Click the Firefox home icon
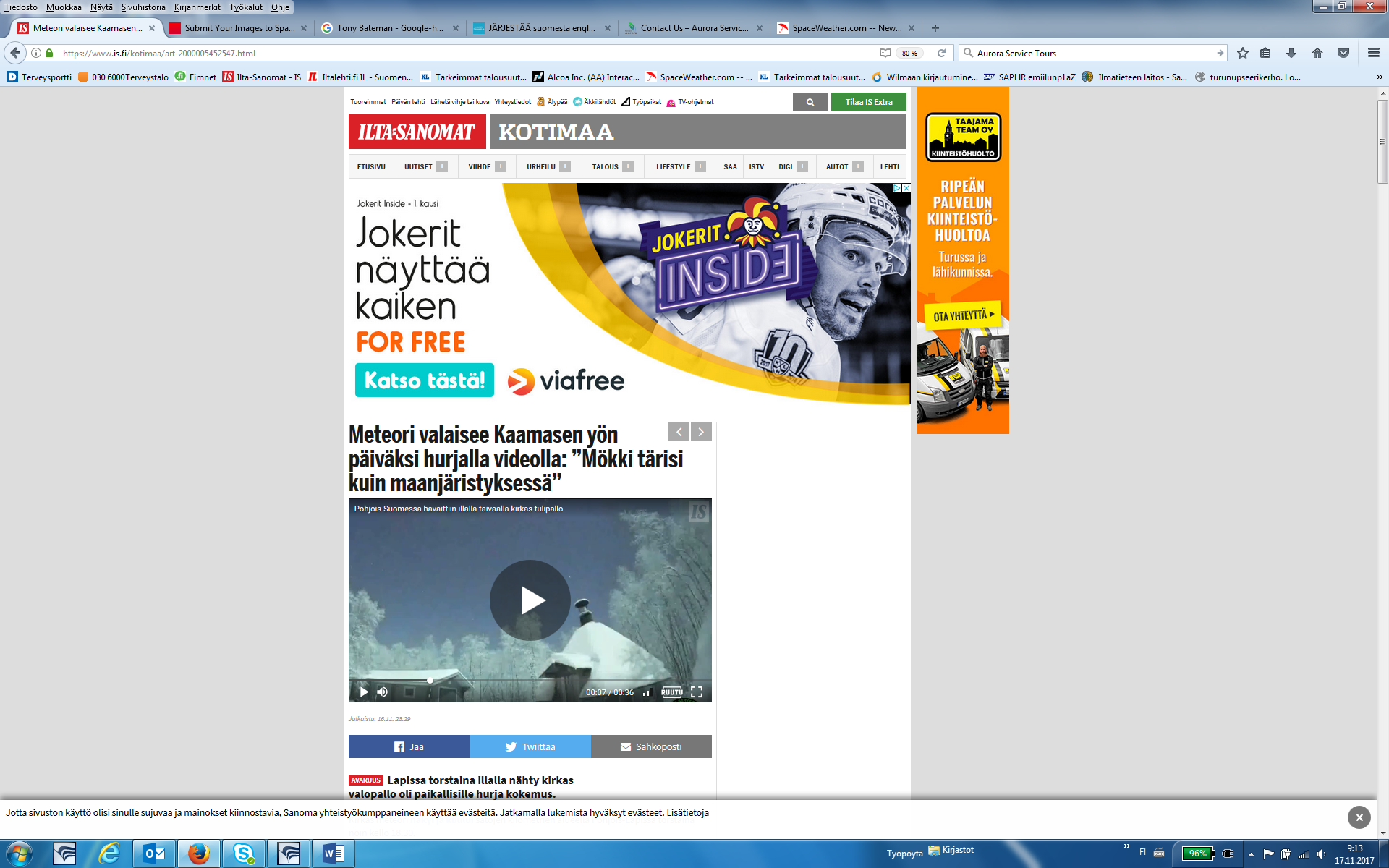The image size is (1389, 868). 1317,53
